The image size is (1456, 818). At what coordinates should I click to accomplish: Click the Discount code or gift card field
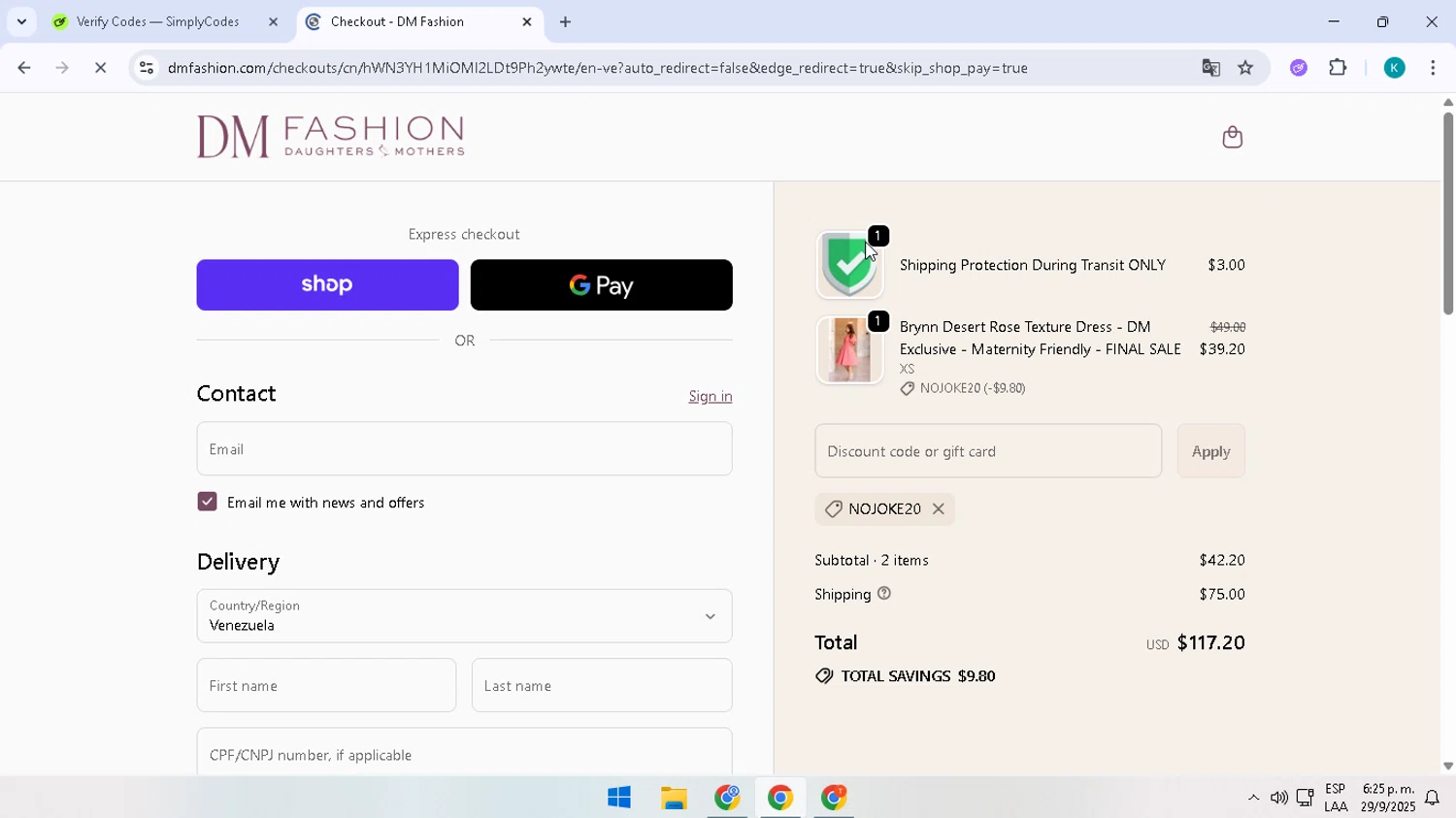(988, 451)
